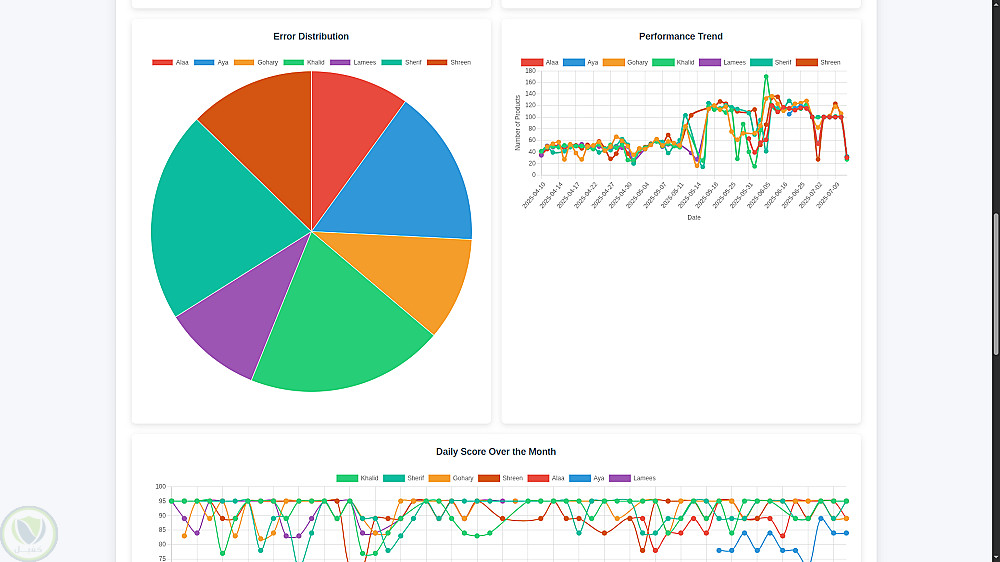Screen dimensions: 1000x562
Task: Hide Lamees series in Performance Trend legend
Action: 722,63
